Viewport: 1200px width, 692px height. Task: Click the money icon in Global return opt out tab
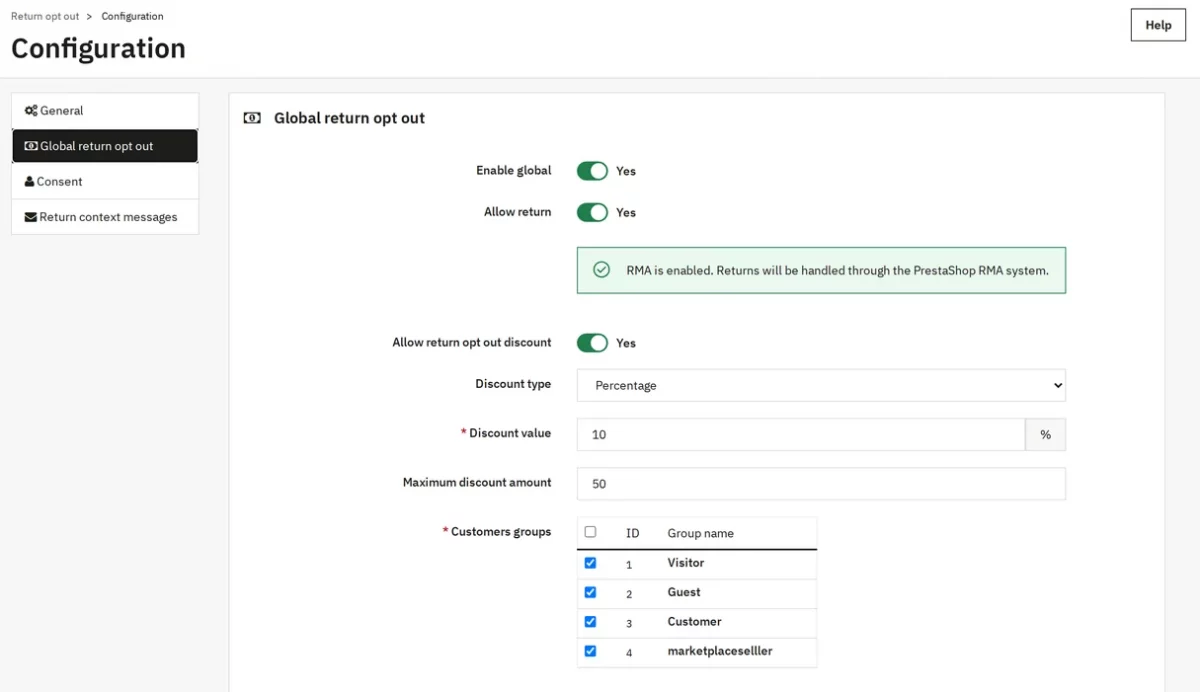pos(31,146)
